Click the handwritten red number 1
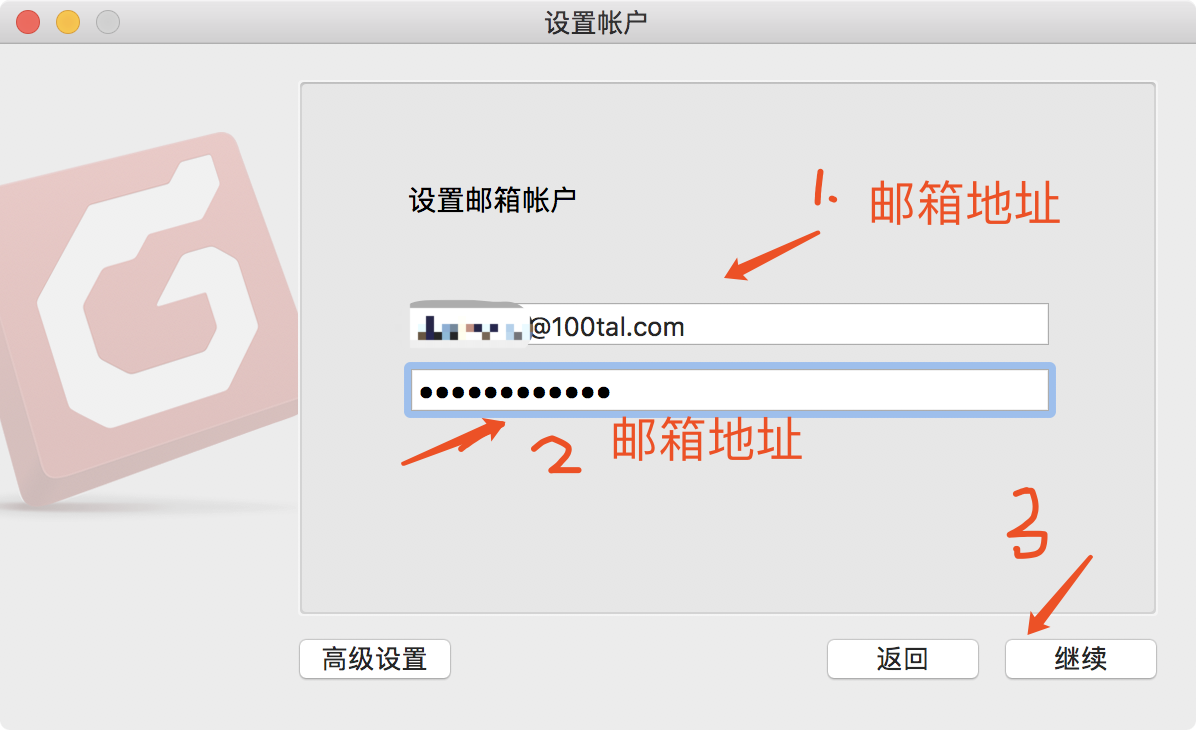The image size is (1196, 730). pyautogui.click(x=824, y=188)
